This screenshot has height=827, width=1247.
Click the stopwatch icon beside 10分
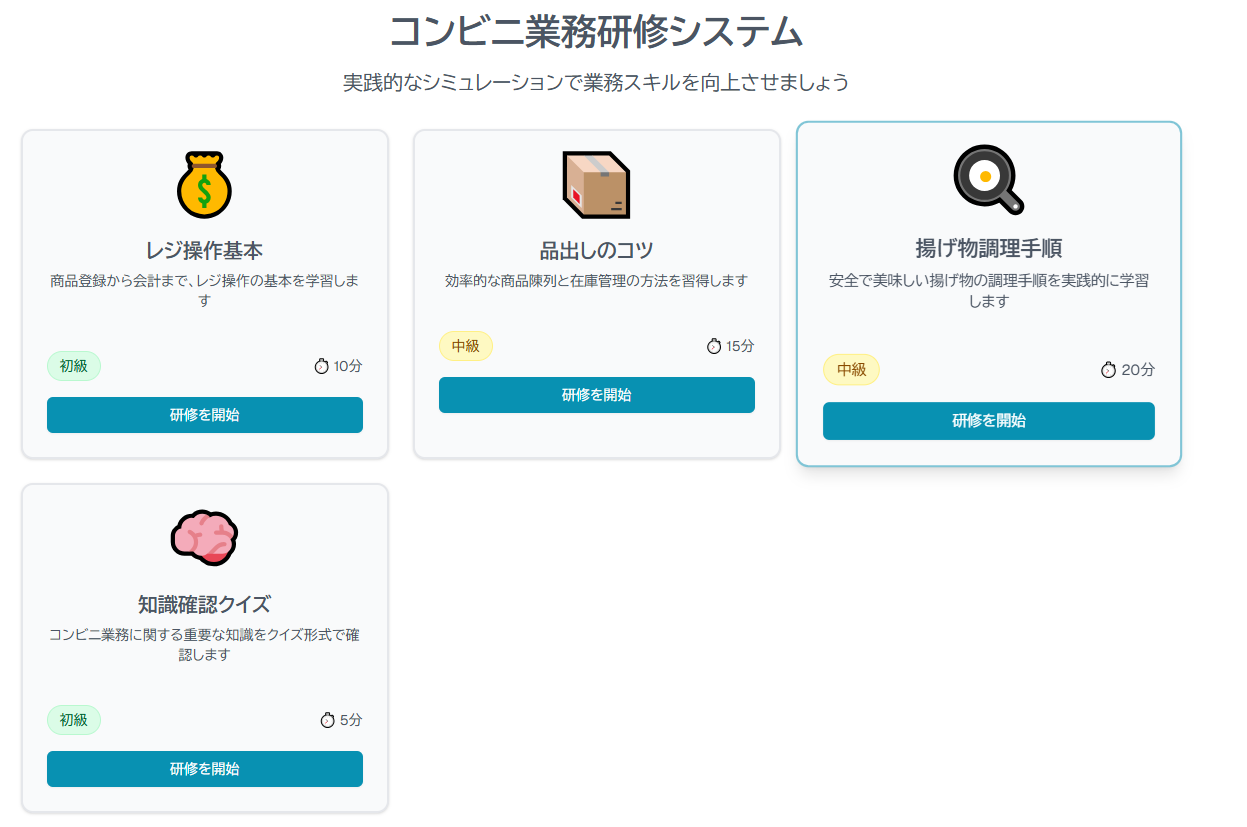pyautogui.click(x=322, y=366)
